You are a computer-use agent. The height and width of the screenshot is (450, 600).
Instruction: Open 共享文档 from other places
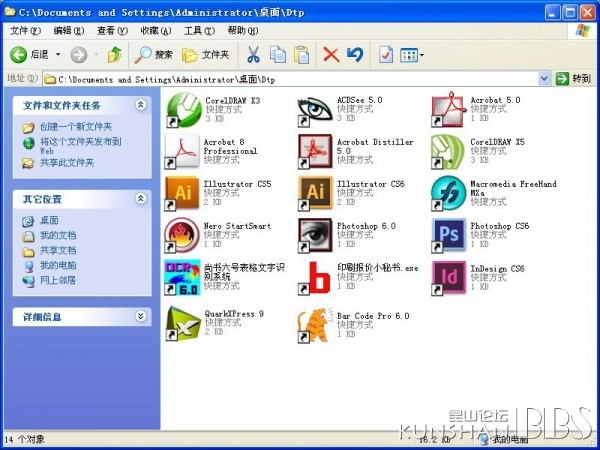pyautogui.click(x=58, y=250)
